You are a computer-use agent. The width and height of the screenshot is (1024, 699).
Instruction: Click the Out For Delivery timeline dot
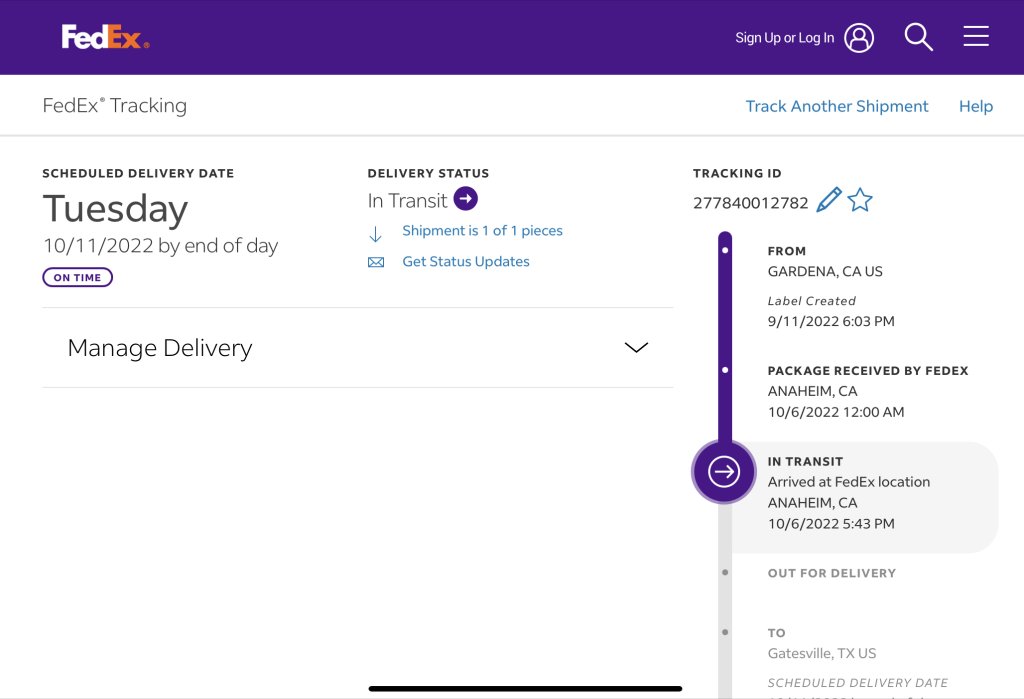pos(725,573)
